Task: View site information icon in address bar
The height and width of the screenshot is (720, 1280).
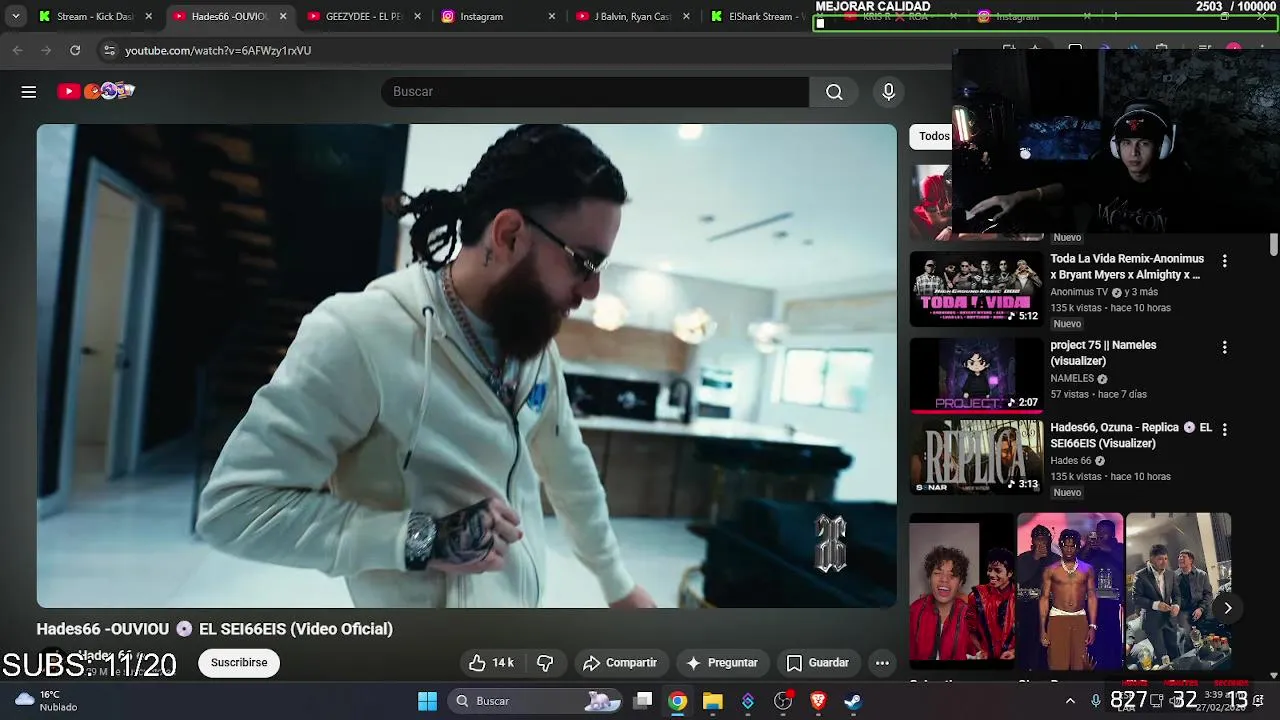Action: (109, 50)
